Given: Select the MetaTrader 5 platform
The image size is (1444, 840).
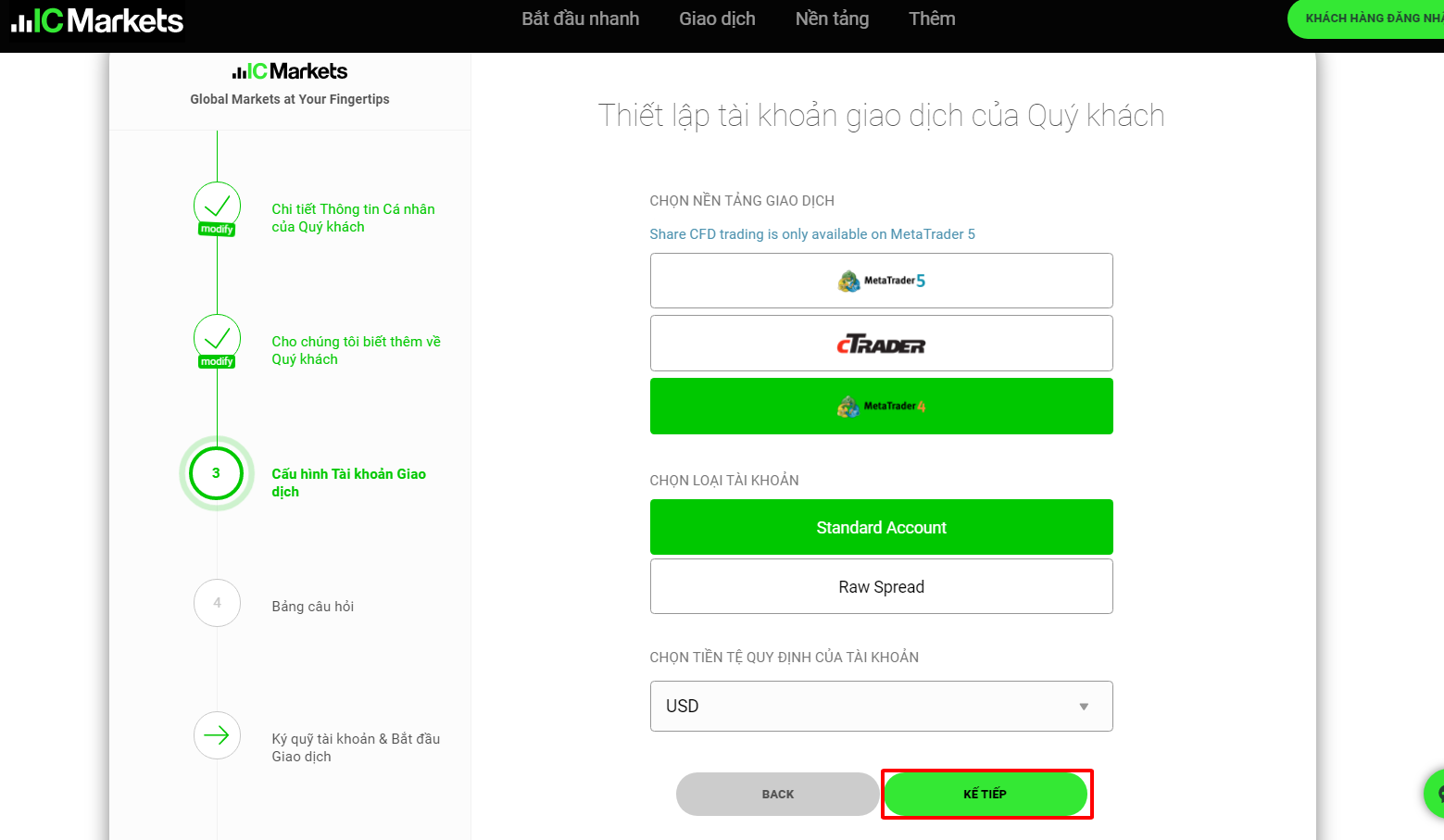Looking at the screenshot, I should point(881,281).
